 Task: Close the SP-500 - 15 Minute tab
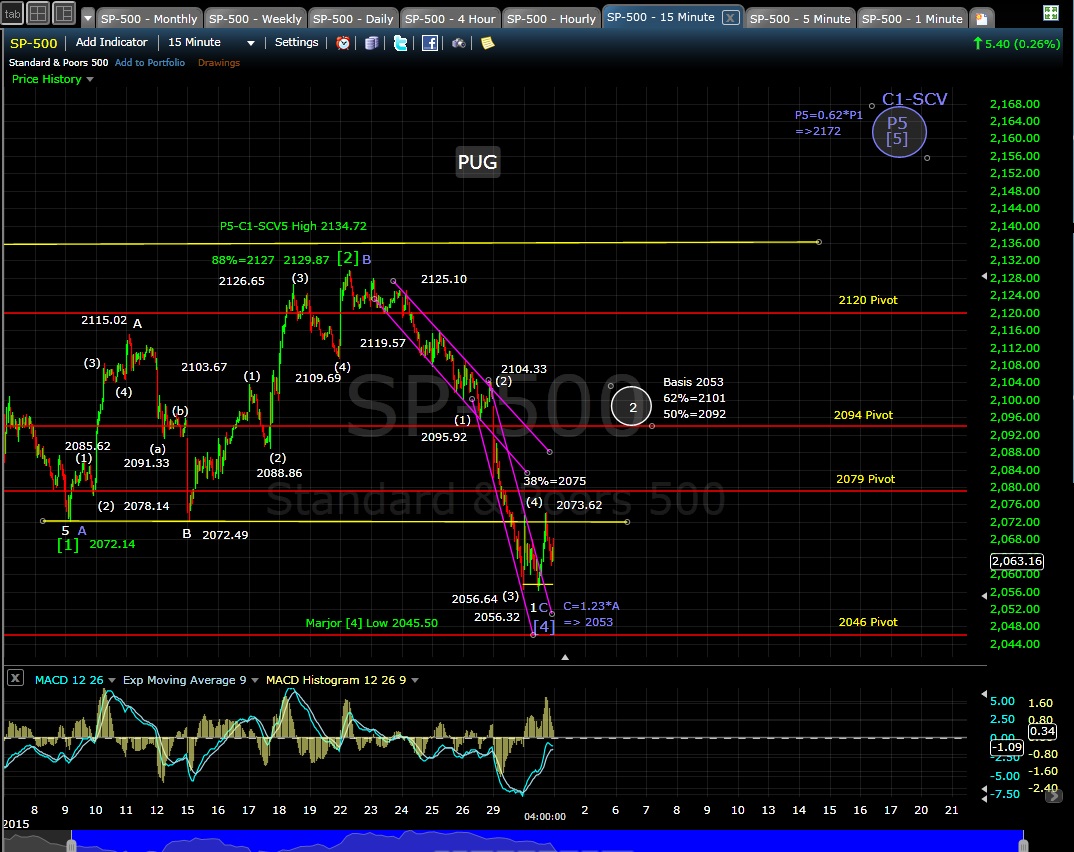click(731, 18)
